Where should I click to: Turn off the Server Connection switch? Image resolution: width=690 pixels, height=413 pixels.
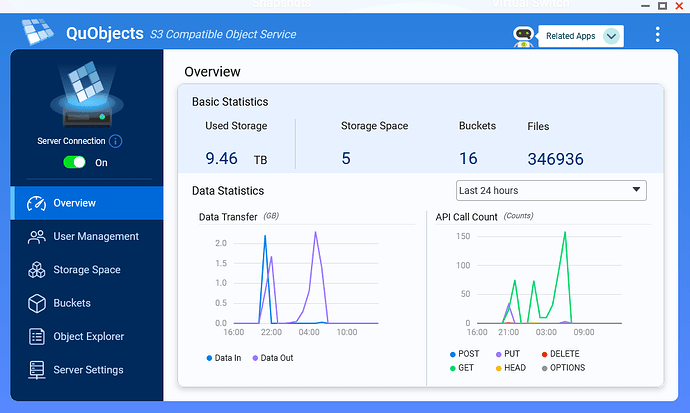[x=74, y=162]
